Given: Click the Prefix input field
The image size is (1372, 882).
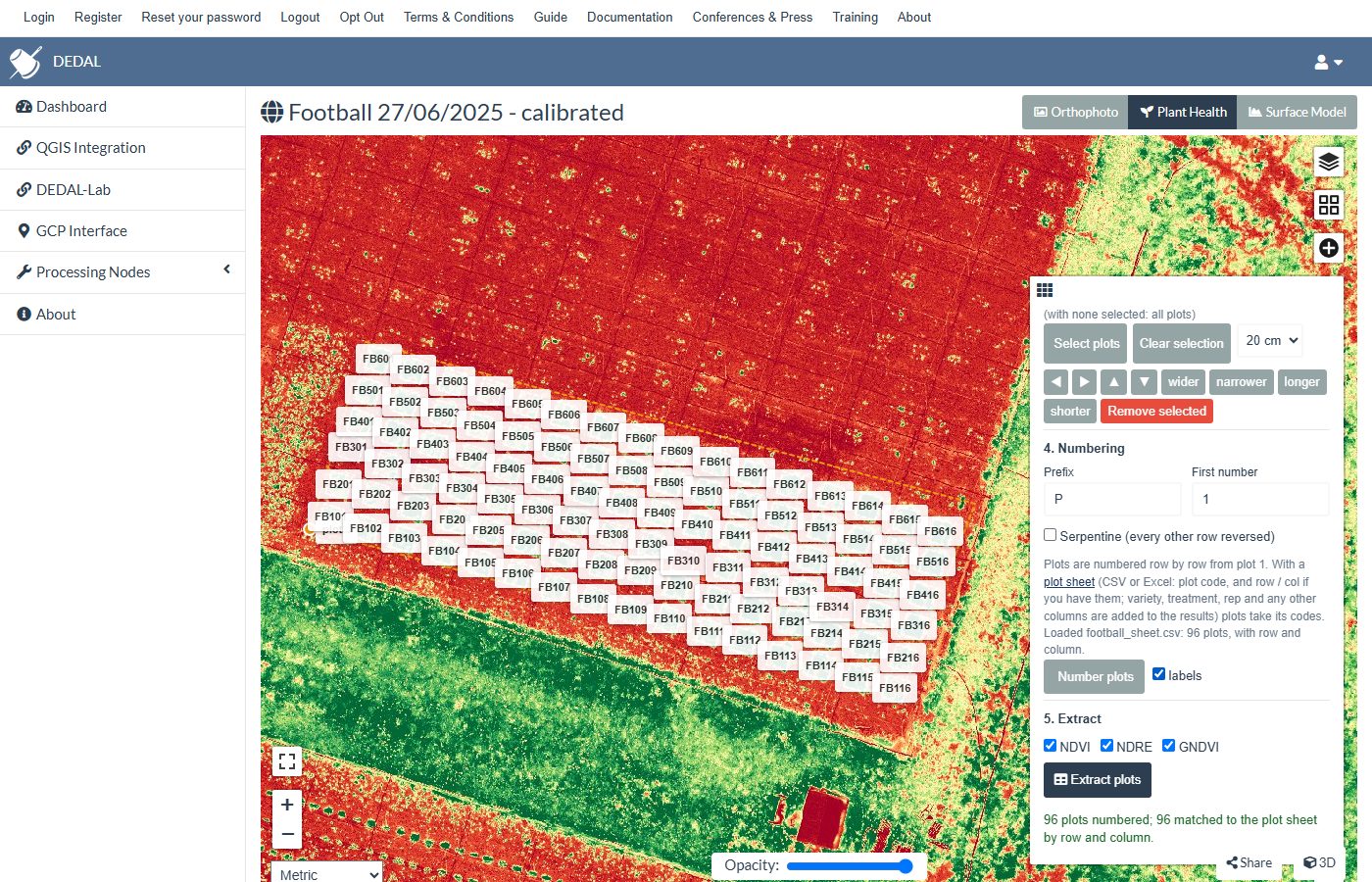Looking at the screenshot, I should pyautogui.click(x=1112, y=499).
